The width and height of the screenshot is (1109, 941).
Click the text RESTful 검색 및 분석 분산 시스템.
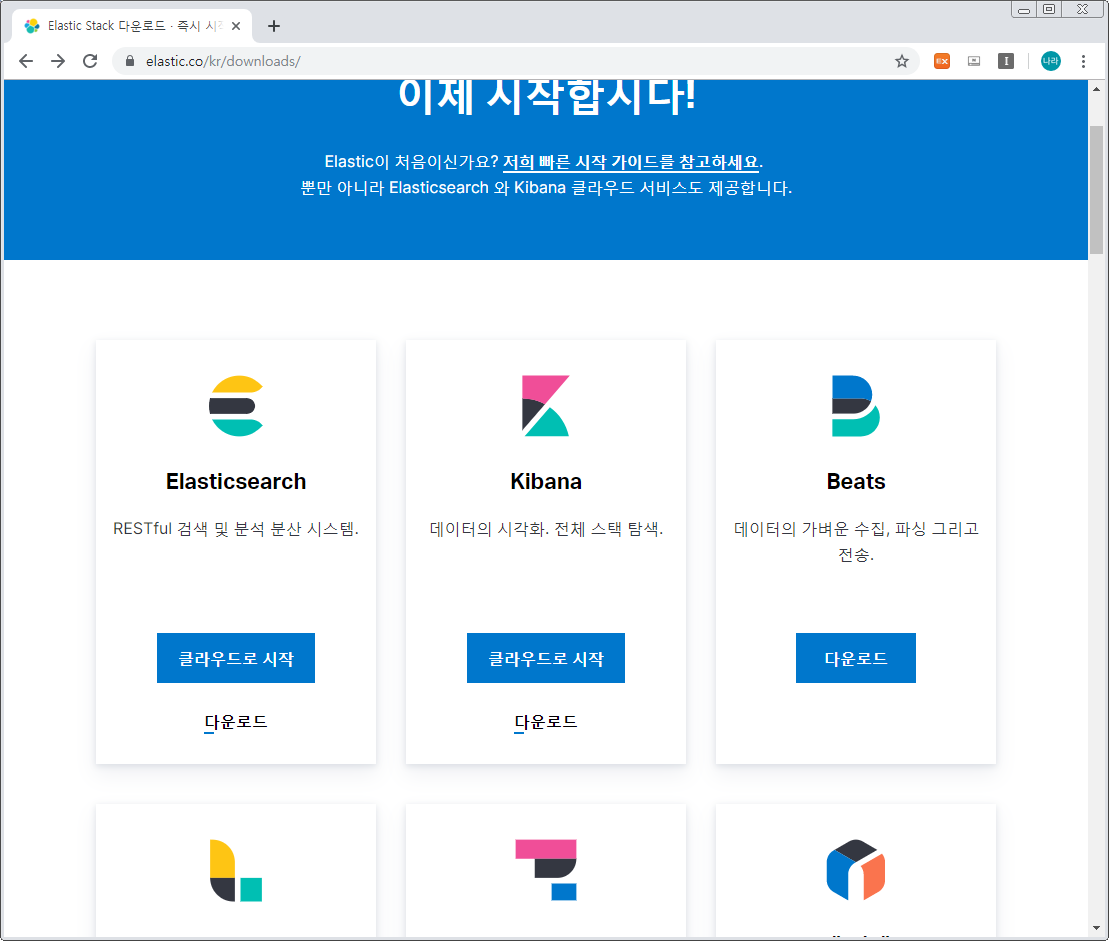point(236,529)
